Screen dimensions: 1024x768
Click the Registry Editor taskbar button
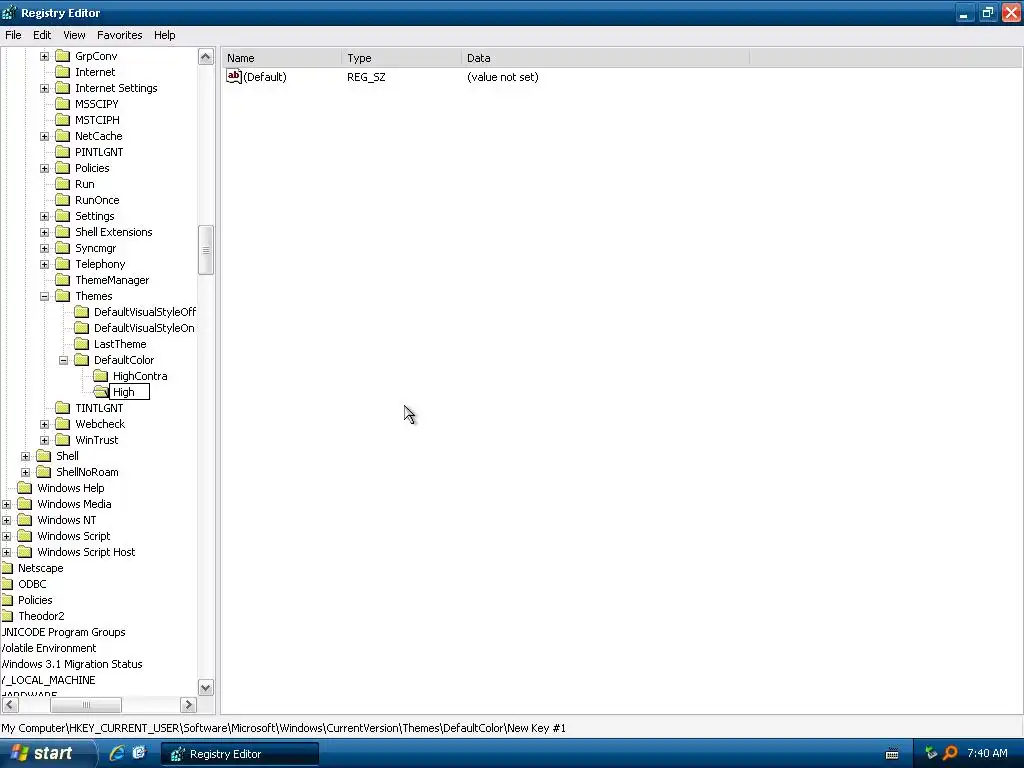coord(240,754)
